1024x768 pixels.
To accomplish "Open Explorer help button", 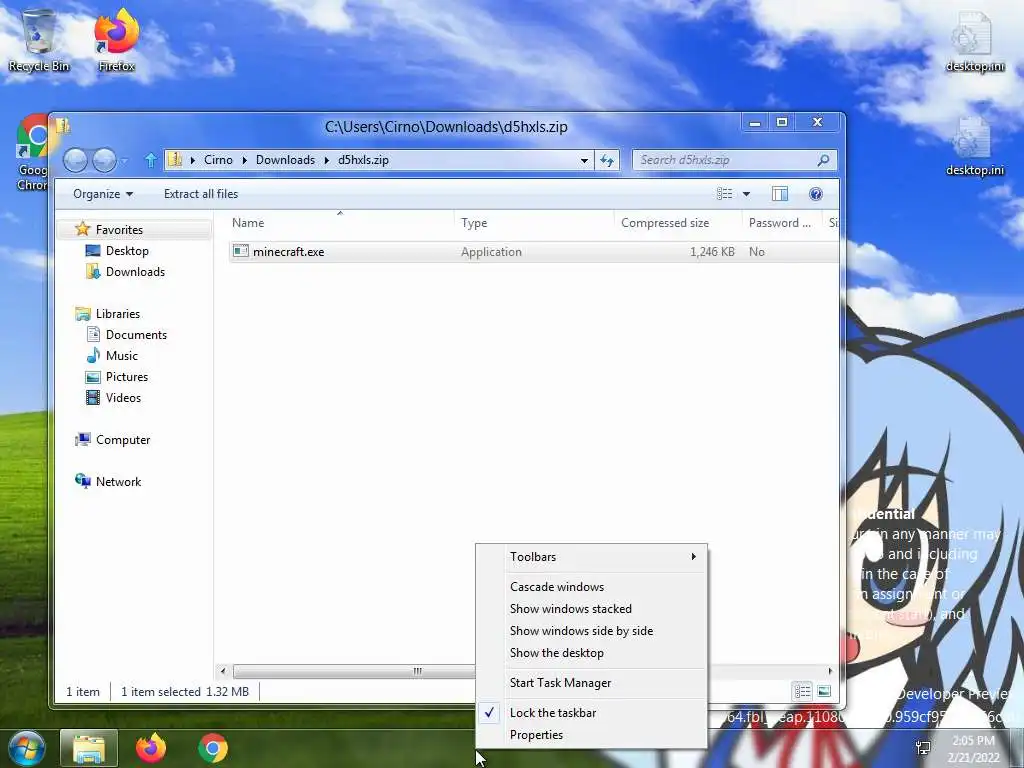I will pyautogui.click(x=816, y=194).
